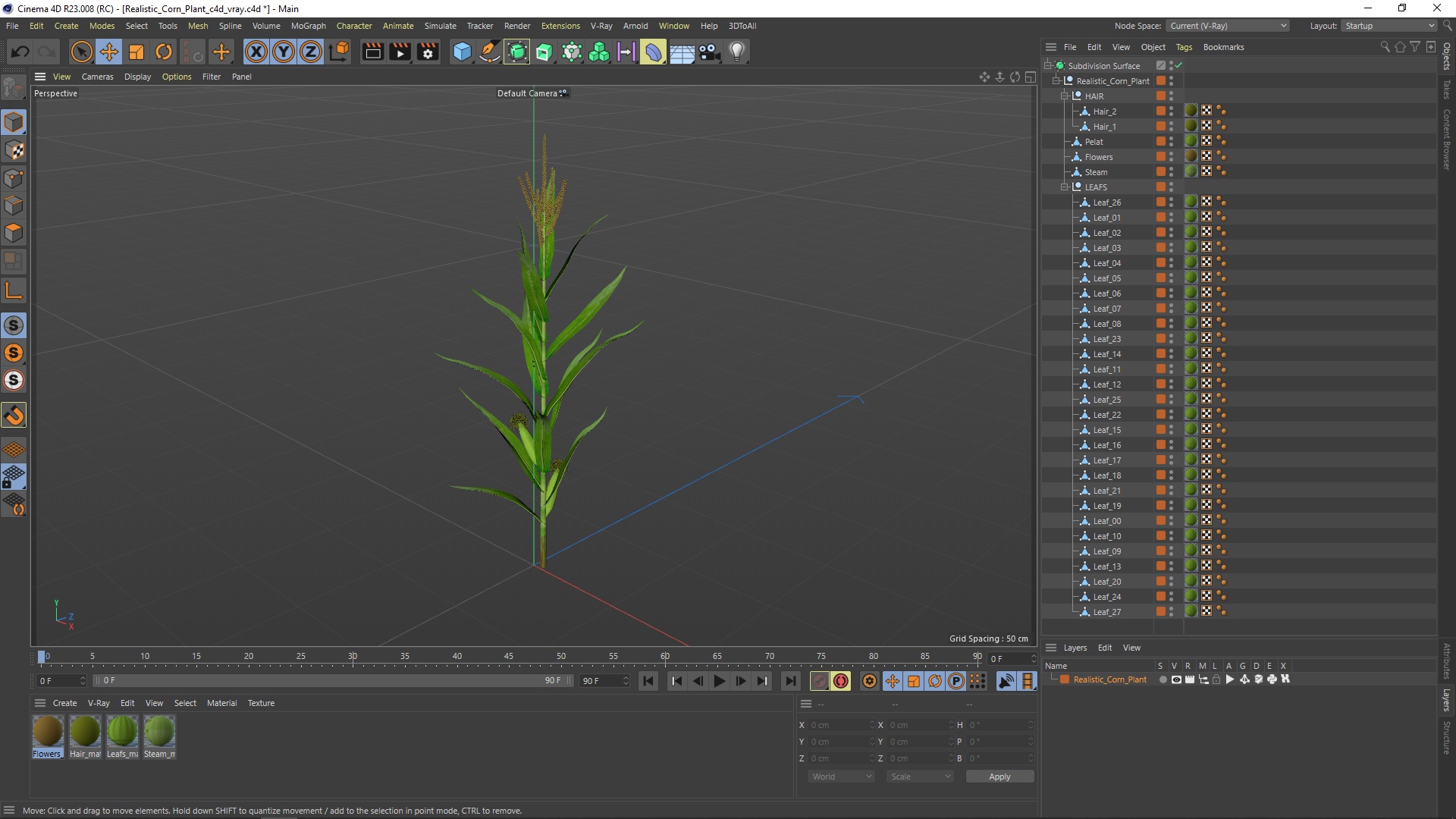Collapse Realistic_Corn_Plant tree node
This screenshot has height=819, width=1456.
click(x=1056, y=81)
